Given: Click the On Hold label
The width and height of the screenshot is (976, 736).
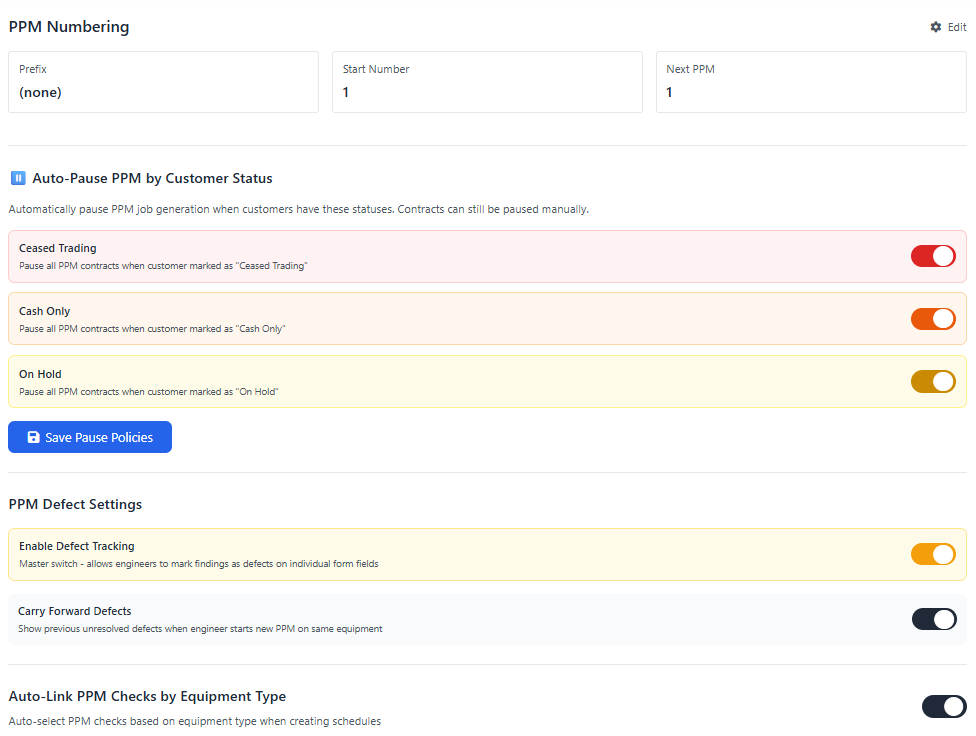Looking at the screenshot, I should [40, 374].
